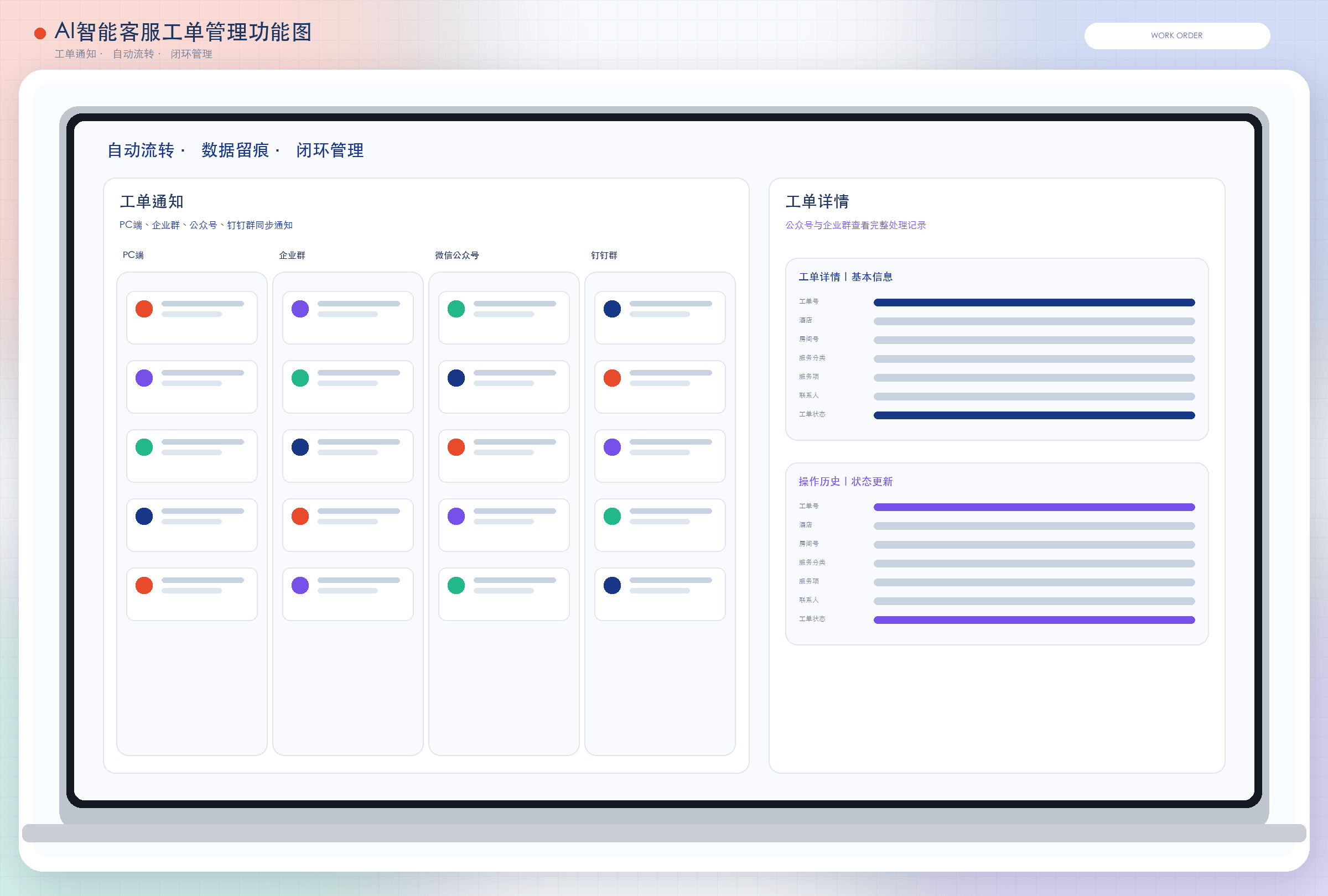Click the 服务项 label in 操作历史
This screenshot has height=896, width=1328.
[808, 581]
